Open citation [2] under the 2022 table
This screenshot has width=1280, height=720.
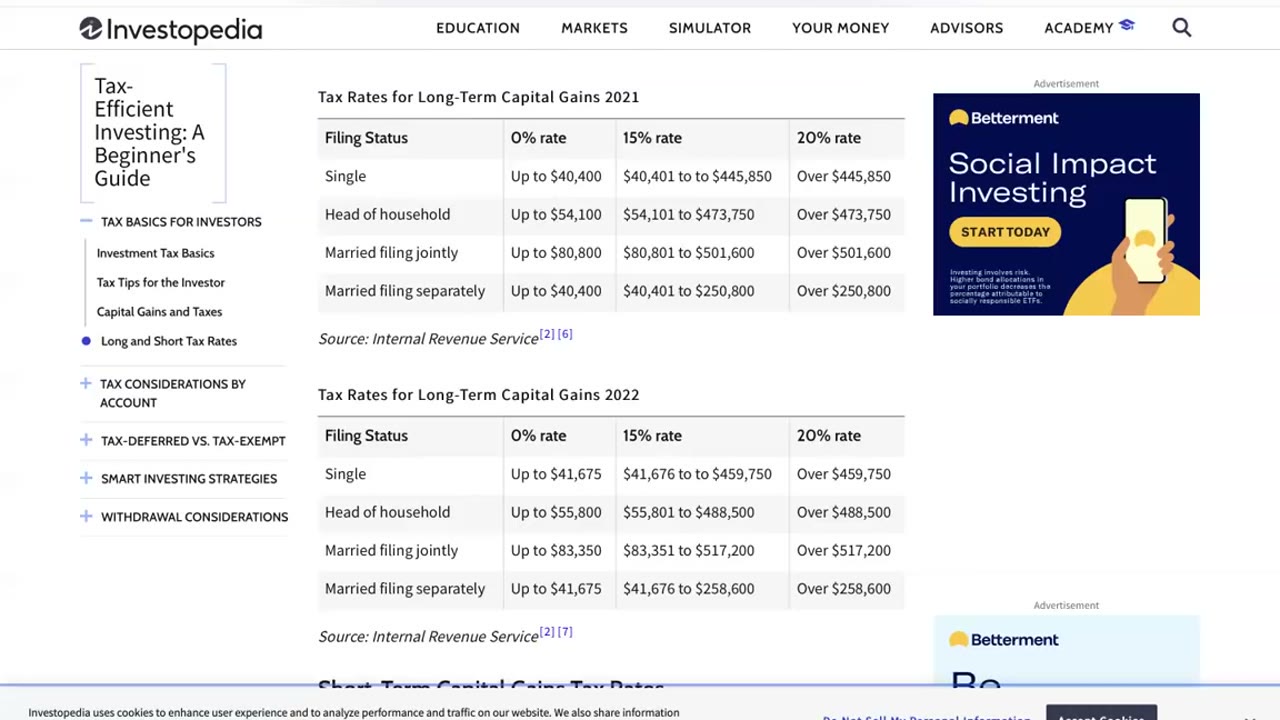pos(547,632)
